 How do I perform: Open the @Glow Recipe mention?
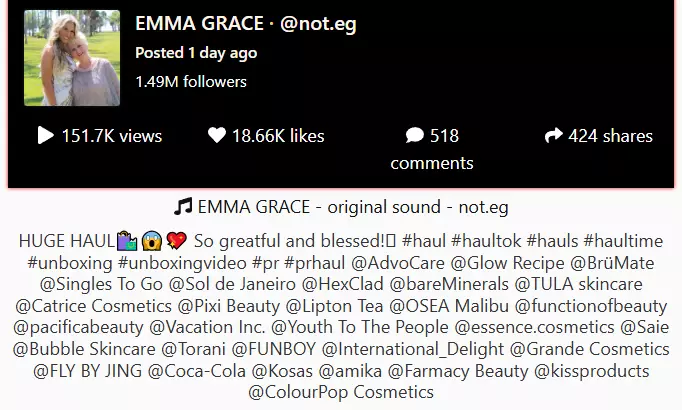(x=507, y=263)
